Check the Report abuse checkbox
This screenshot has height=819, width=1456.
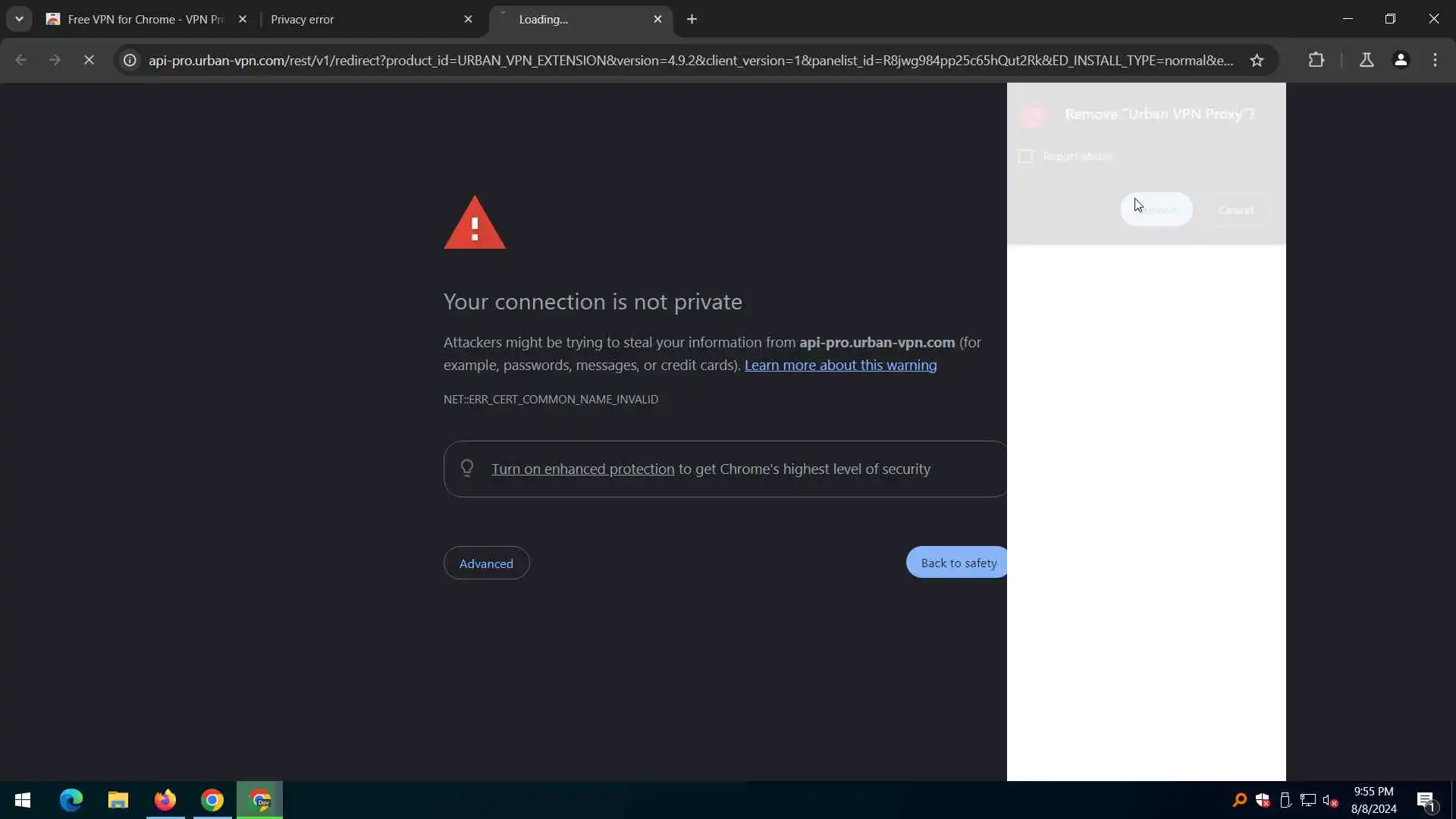(1025, 156)
